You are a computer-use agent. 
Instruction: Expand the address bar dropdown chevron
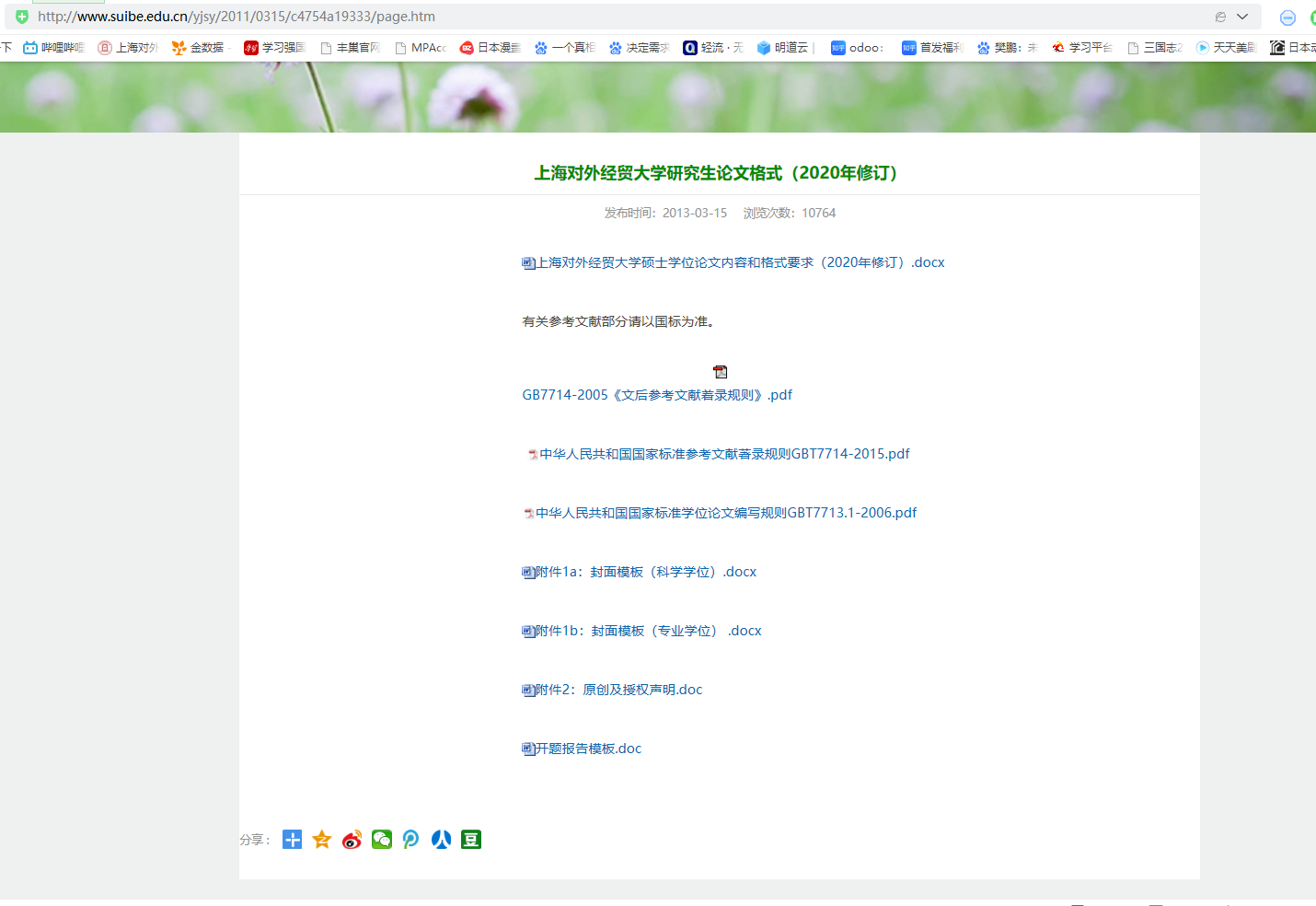1242,17
